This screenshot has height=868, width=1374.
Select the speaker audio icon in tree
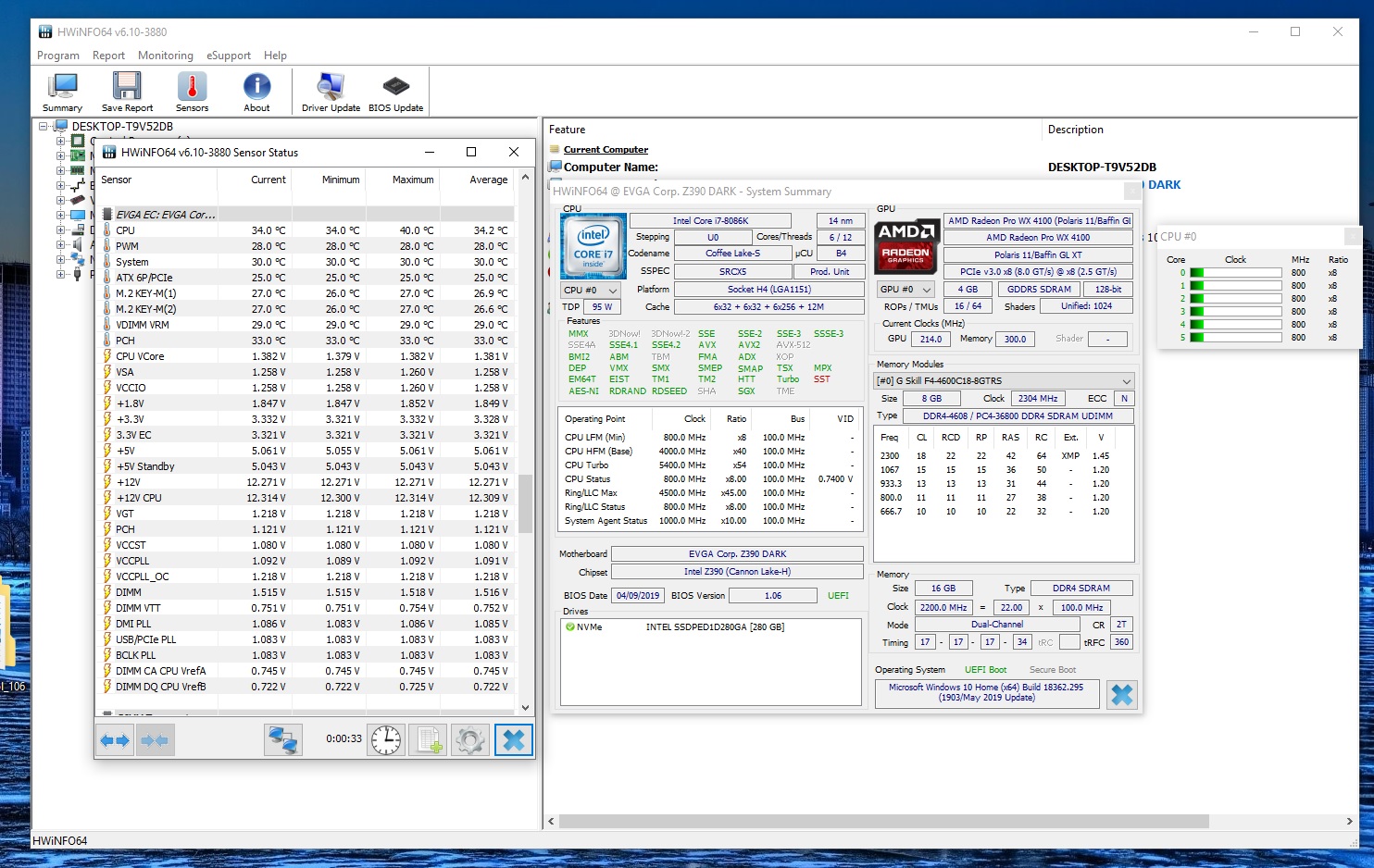click(78, 244)
